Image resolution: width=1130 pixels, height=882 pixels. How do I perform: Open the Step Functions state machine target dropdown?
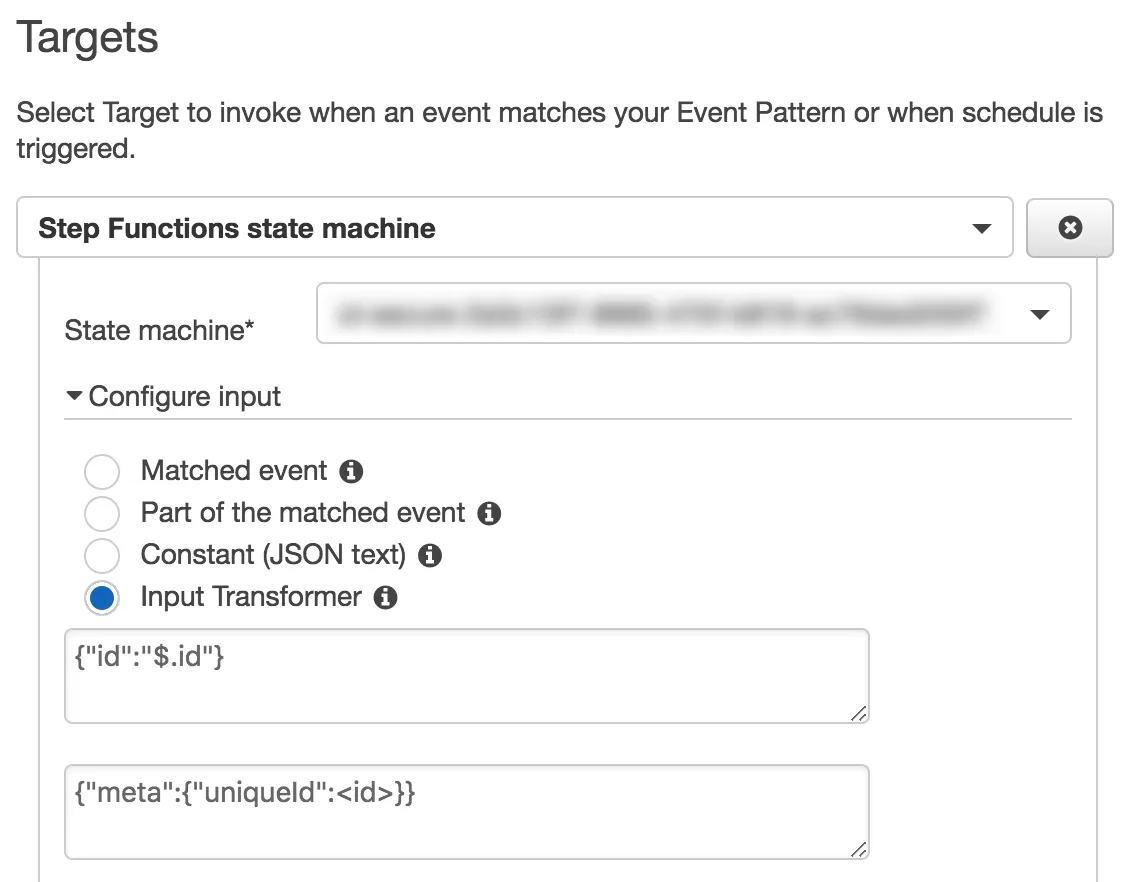tap(515, 228)
